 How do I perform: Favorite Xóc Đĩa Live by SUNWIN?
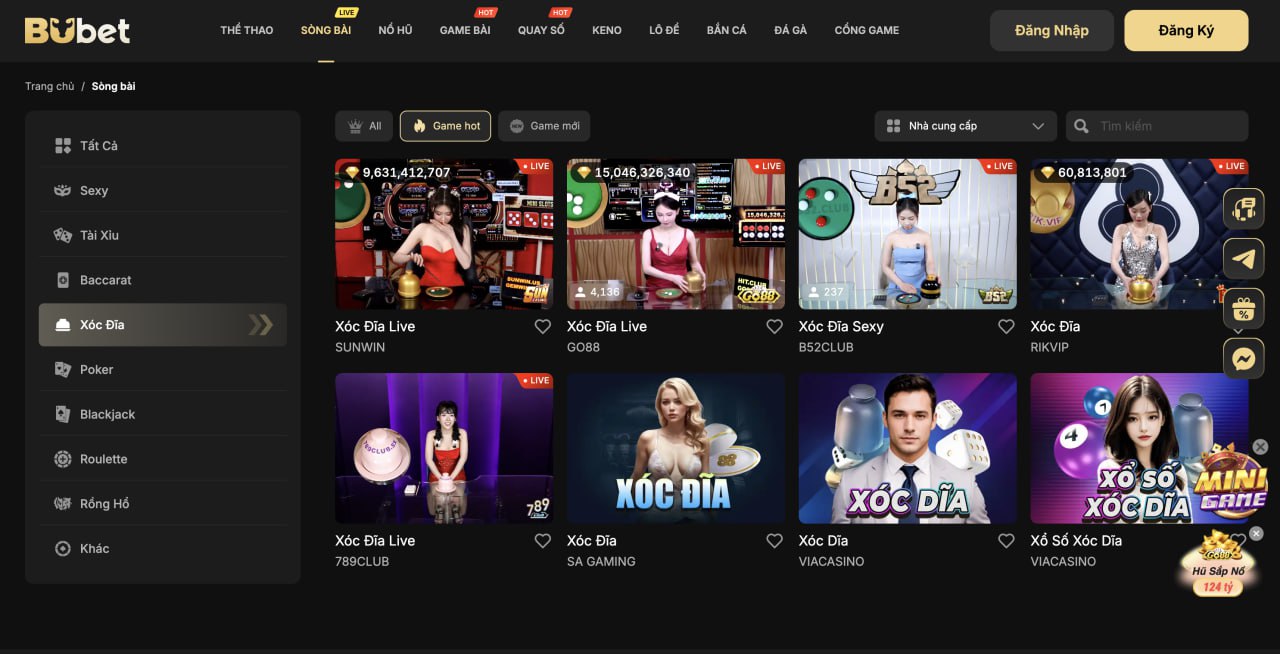[x=543, y=326]
